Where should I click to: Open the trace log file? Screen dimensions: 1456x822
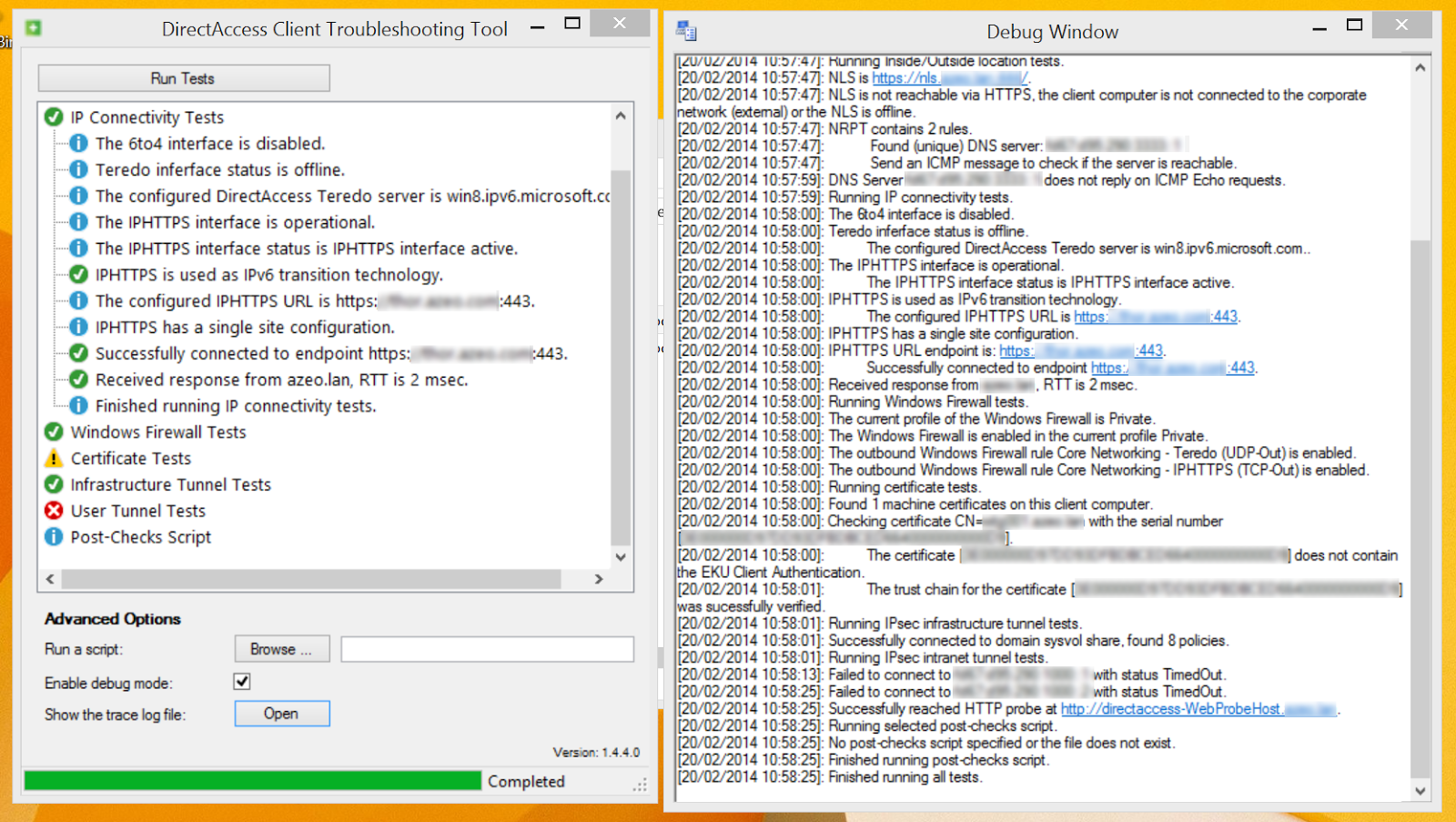(281, 714)
